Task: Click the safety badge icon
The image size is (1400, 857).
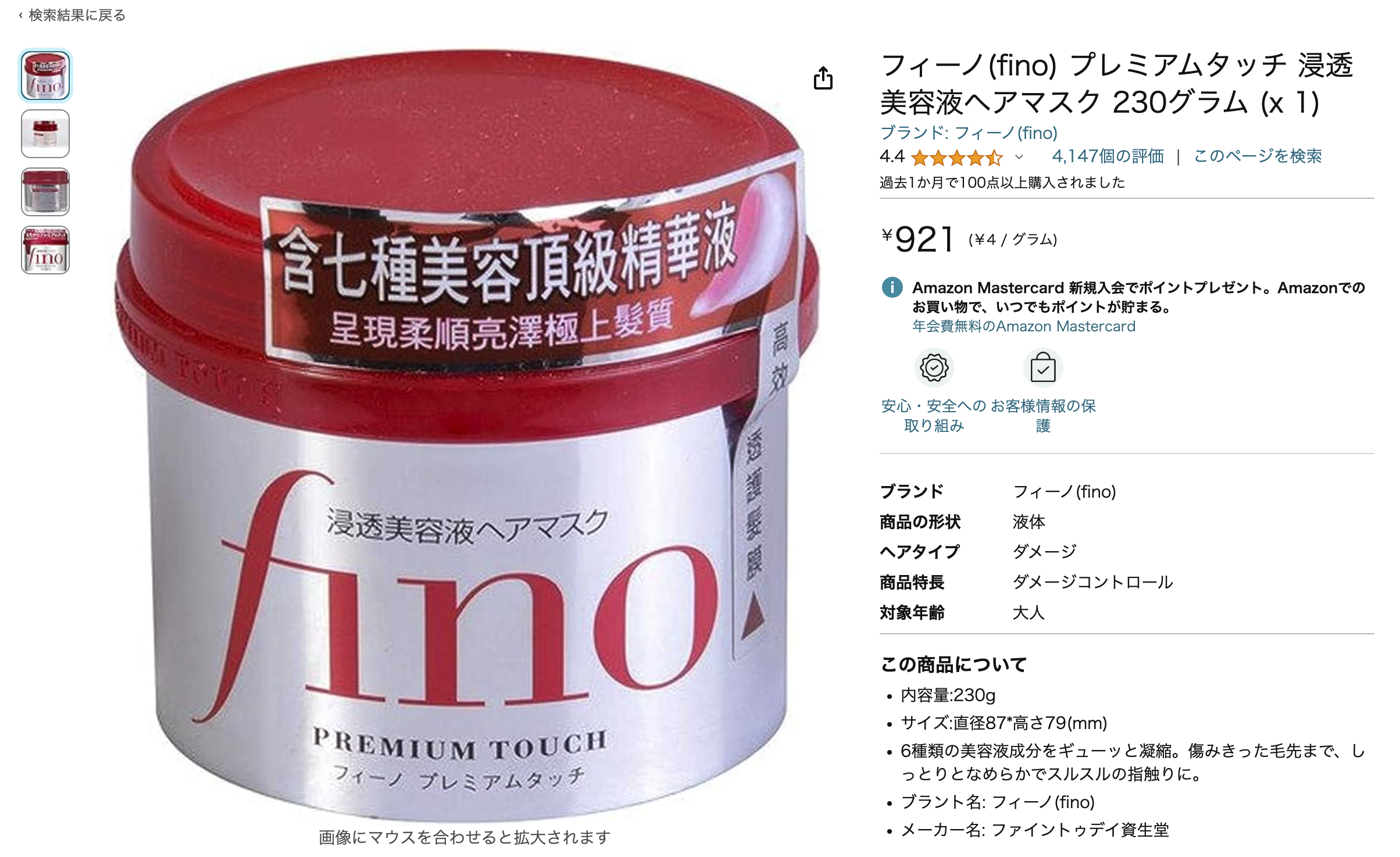Action: click(934, 368)
